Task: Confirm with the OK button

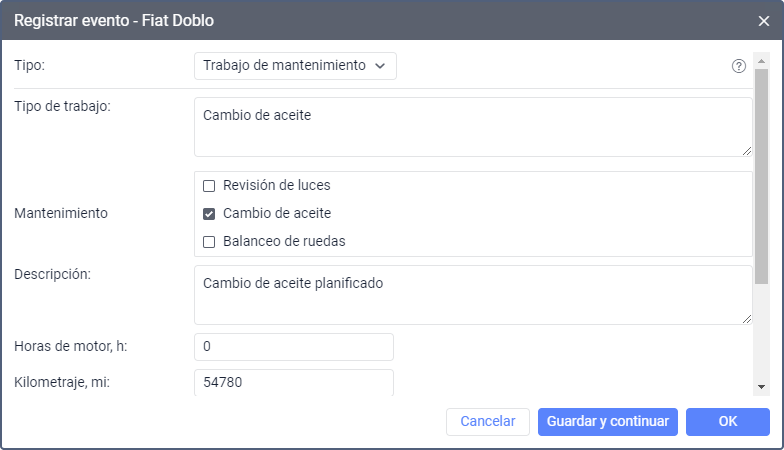Action: pyautogui.click(x=727, y=421)
